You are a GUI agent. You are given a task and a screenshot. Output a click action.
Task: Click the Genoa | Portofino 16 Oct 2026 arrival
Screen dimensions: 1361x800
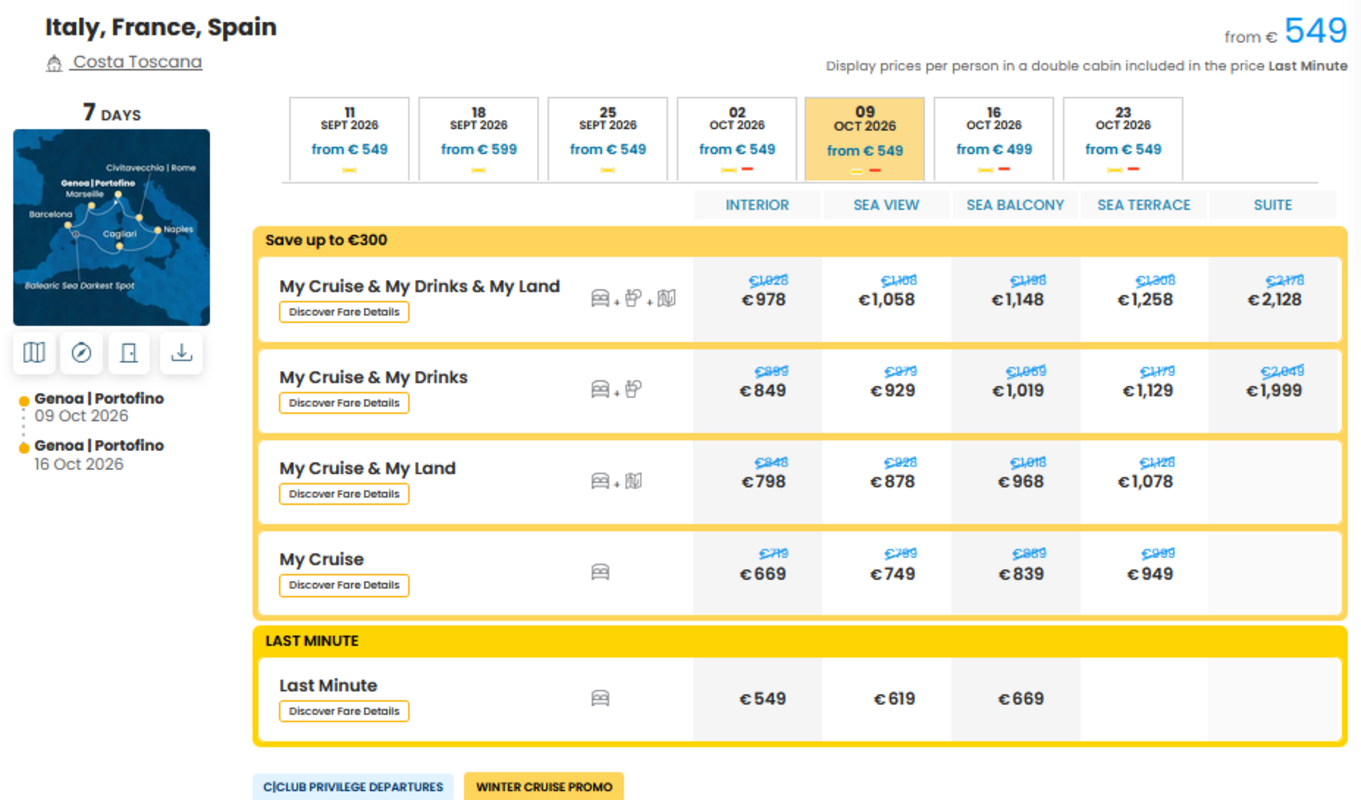(x=98, y=454)
